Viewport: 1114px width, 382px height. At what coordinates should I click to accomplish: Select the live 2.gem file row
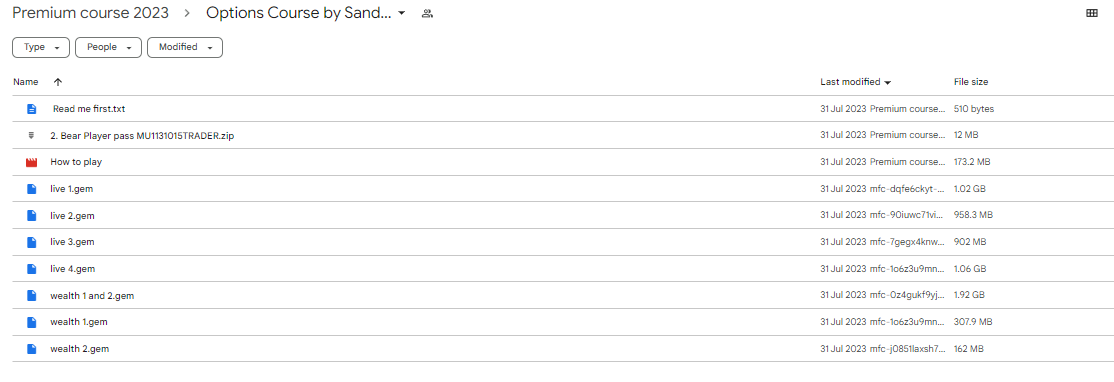557,215
